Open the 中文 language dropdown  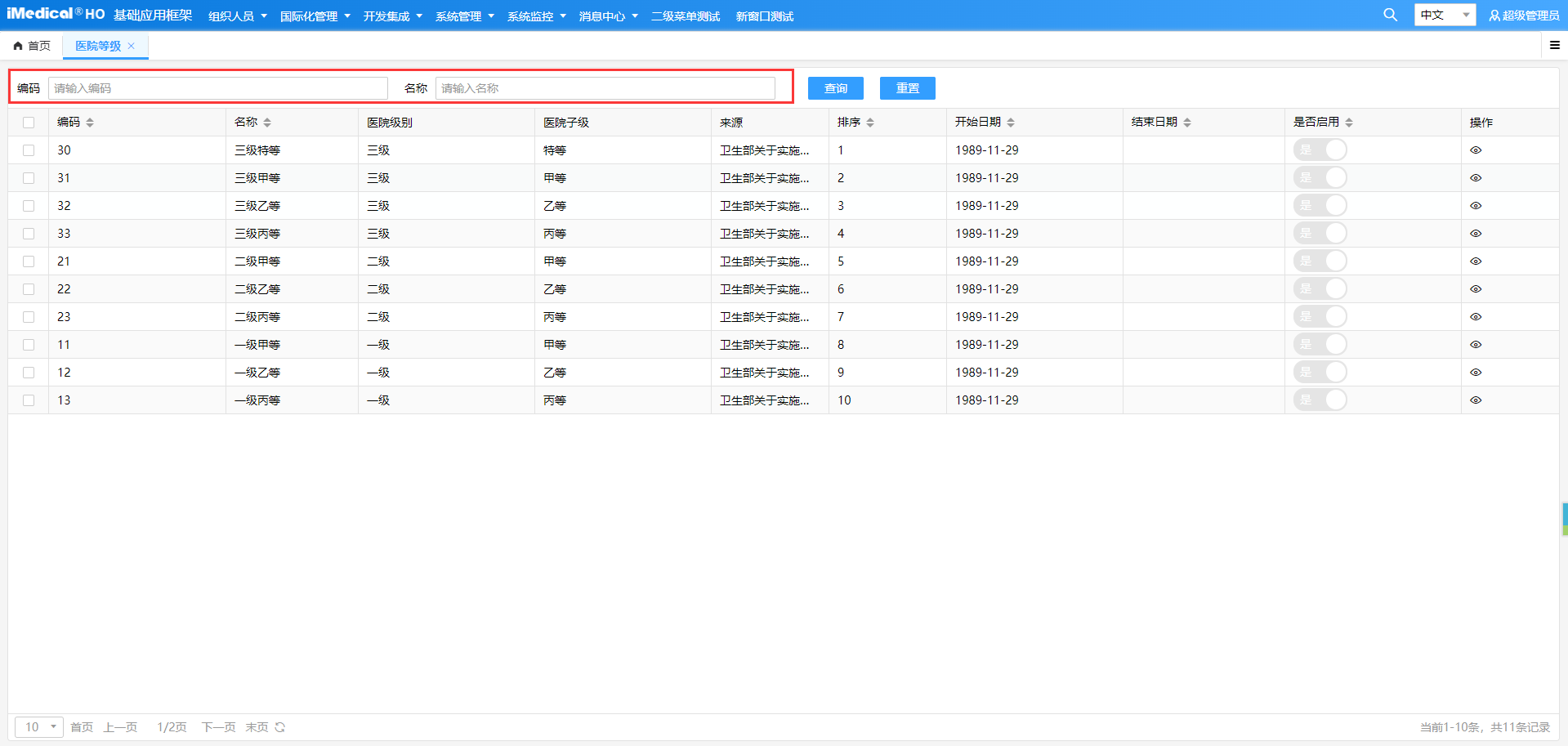point(1444,15)
